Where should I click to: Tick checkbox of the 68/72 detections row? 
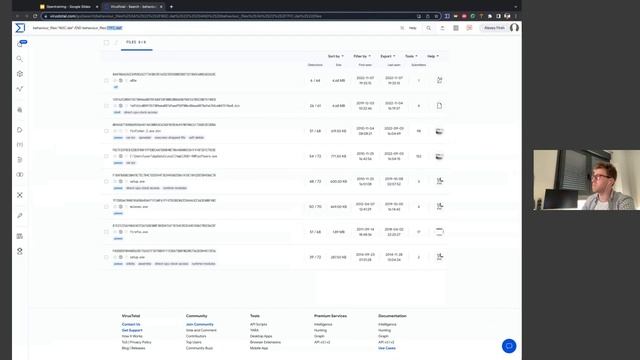[106, 182]
